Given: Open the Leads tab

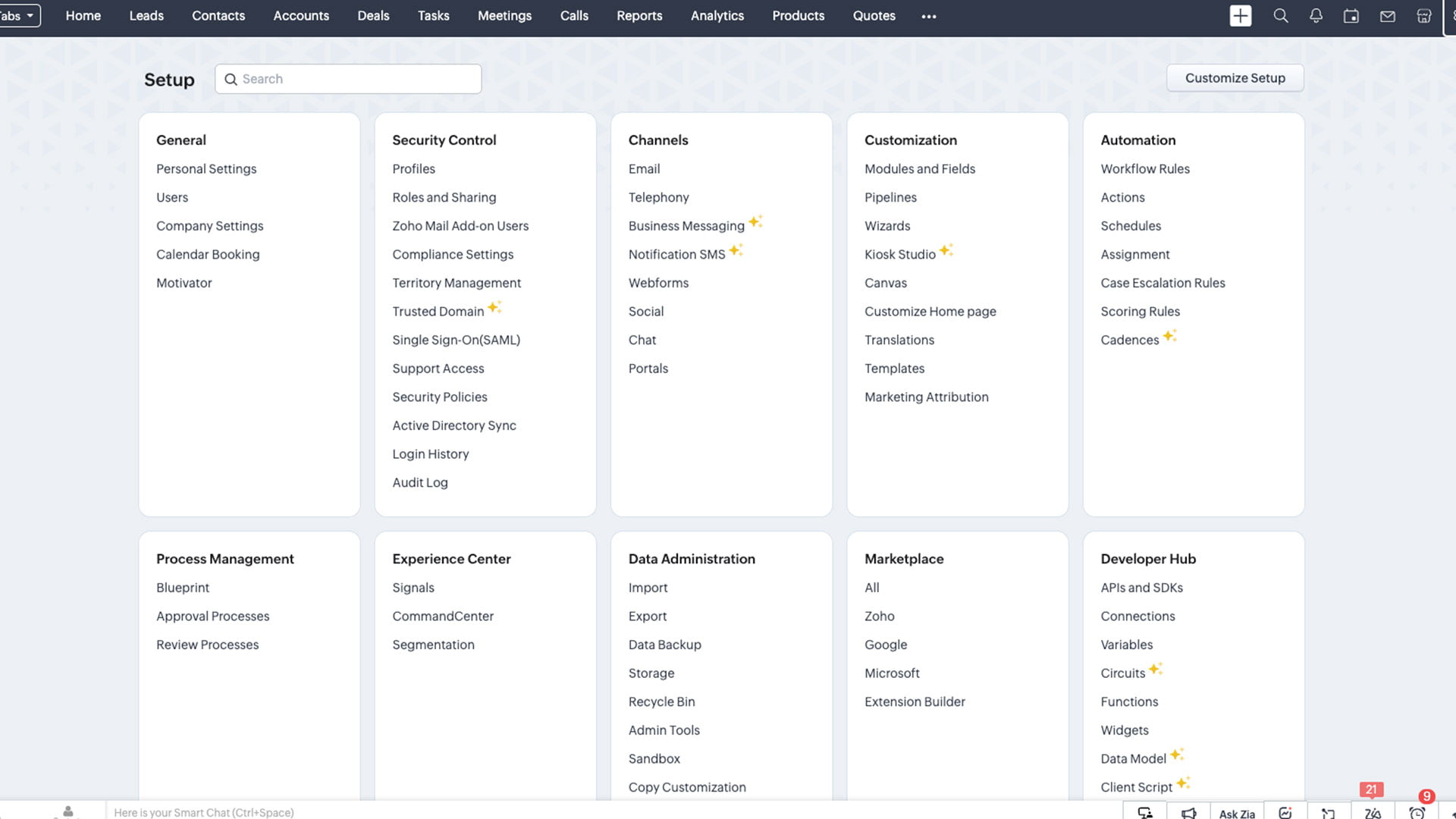Looking at the screenshot, I should pos(146,16).
